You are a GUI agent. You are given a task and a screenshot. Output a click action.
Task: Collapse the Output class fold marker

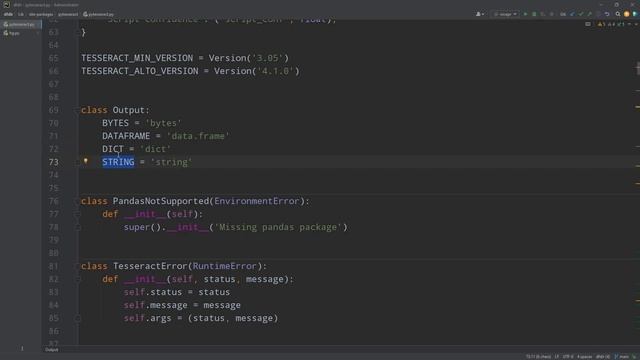coord(77,110)
